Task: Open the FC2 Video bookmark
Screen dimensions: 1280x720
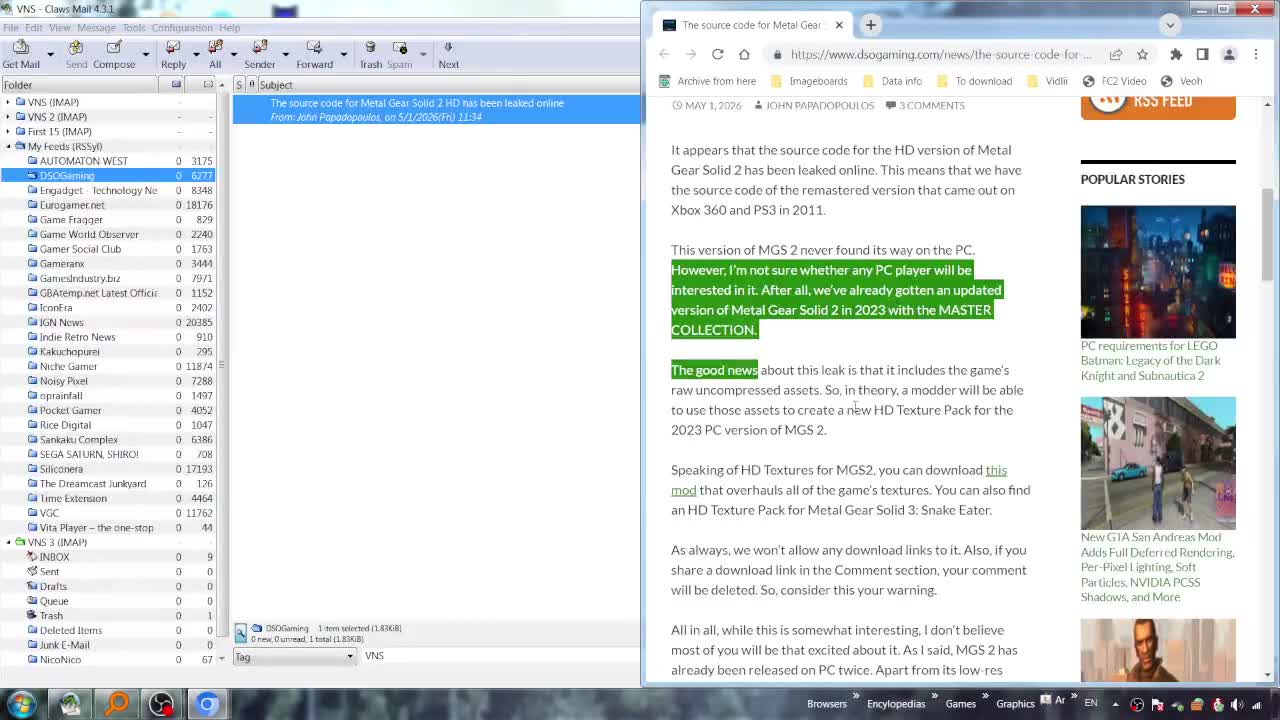Action: [1114, 81]
